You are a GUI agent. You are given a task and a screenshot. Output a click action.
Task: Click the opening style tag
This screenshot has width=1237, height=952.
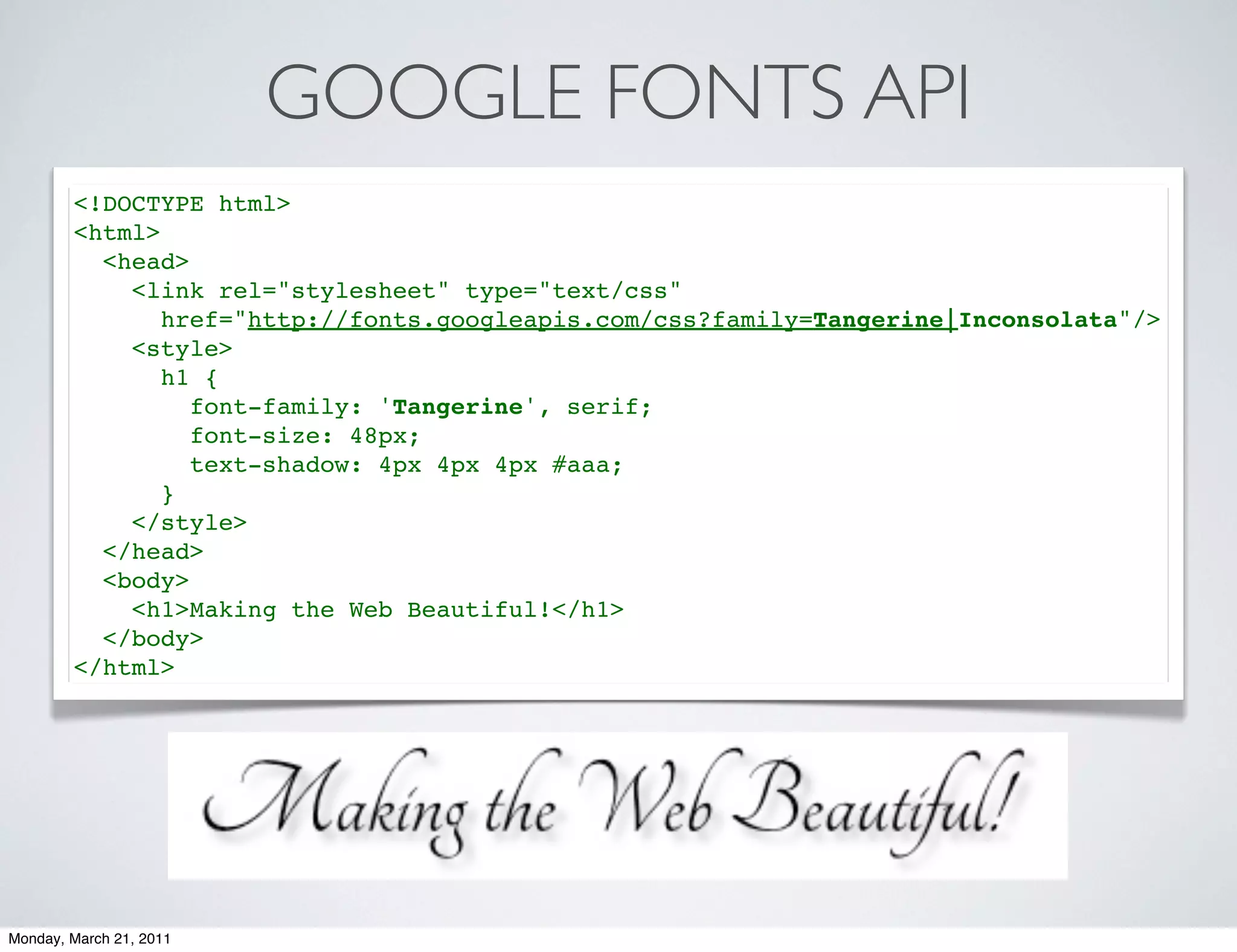pos(182,349)
